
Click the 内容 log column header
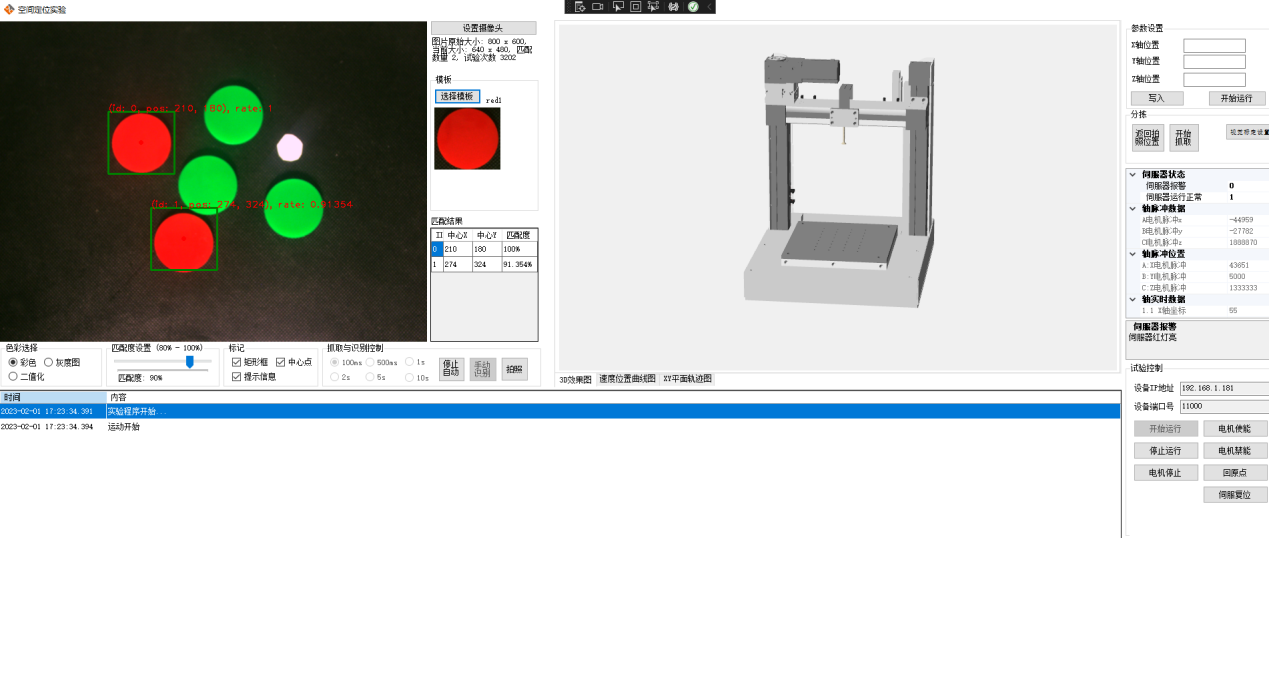613,397
